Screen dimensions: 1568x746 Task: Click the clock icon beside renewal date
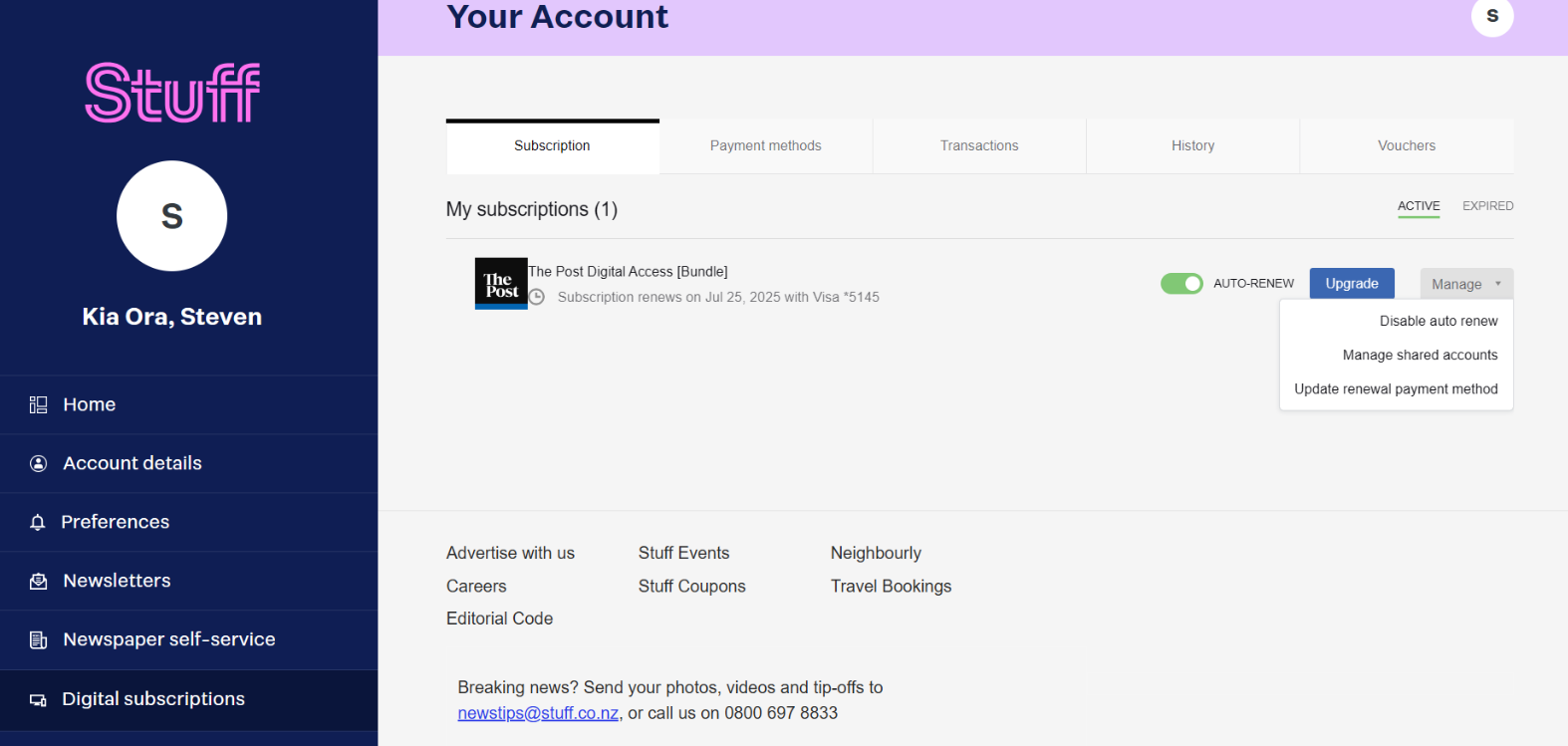(x=537, y=297)
